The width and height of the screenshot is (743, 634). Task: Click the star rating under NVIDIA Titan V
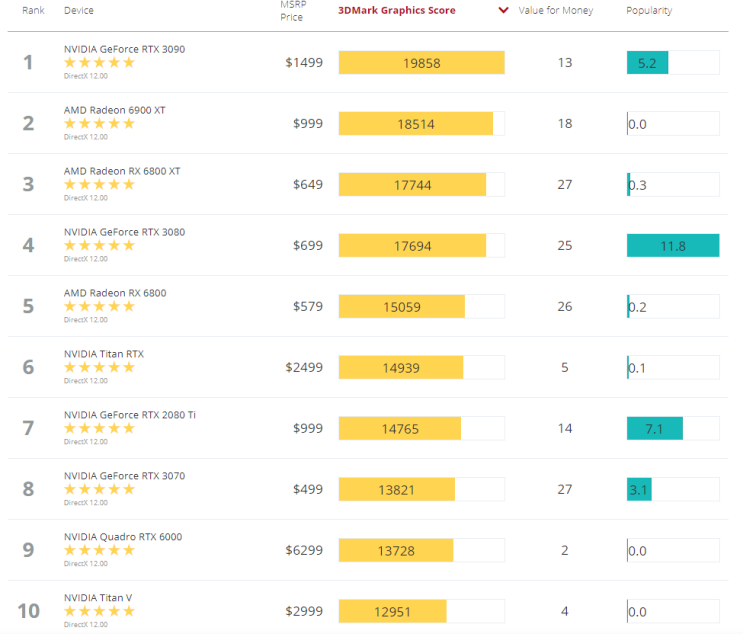[x=100, y=611]
